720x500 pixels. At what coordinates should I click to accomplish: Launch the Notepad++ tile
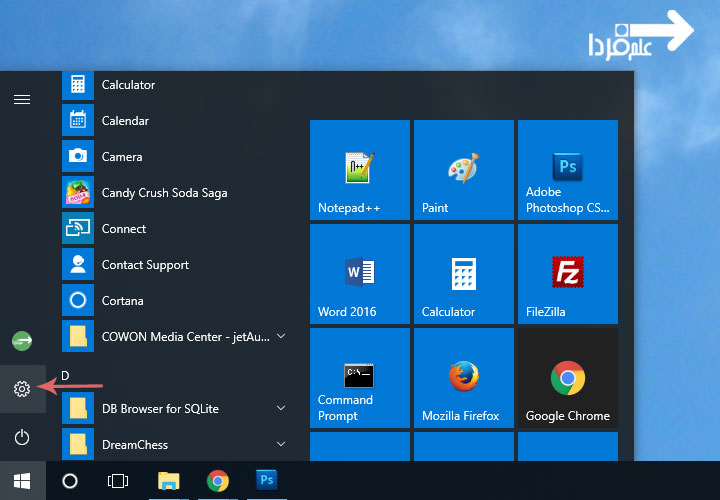point(360,170)
